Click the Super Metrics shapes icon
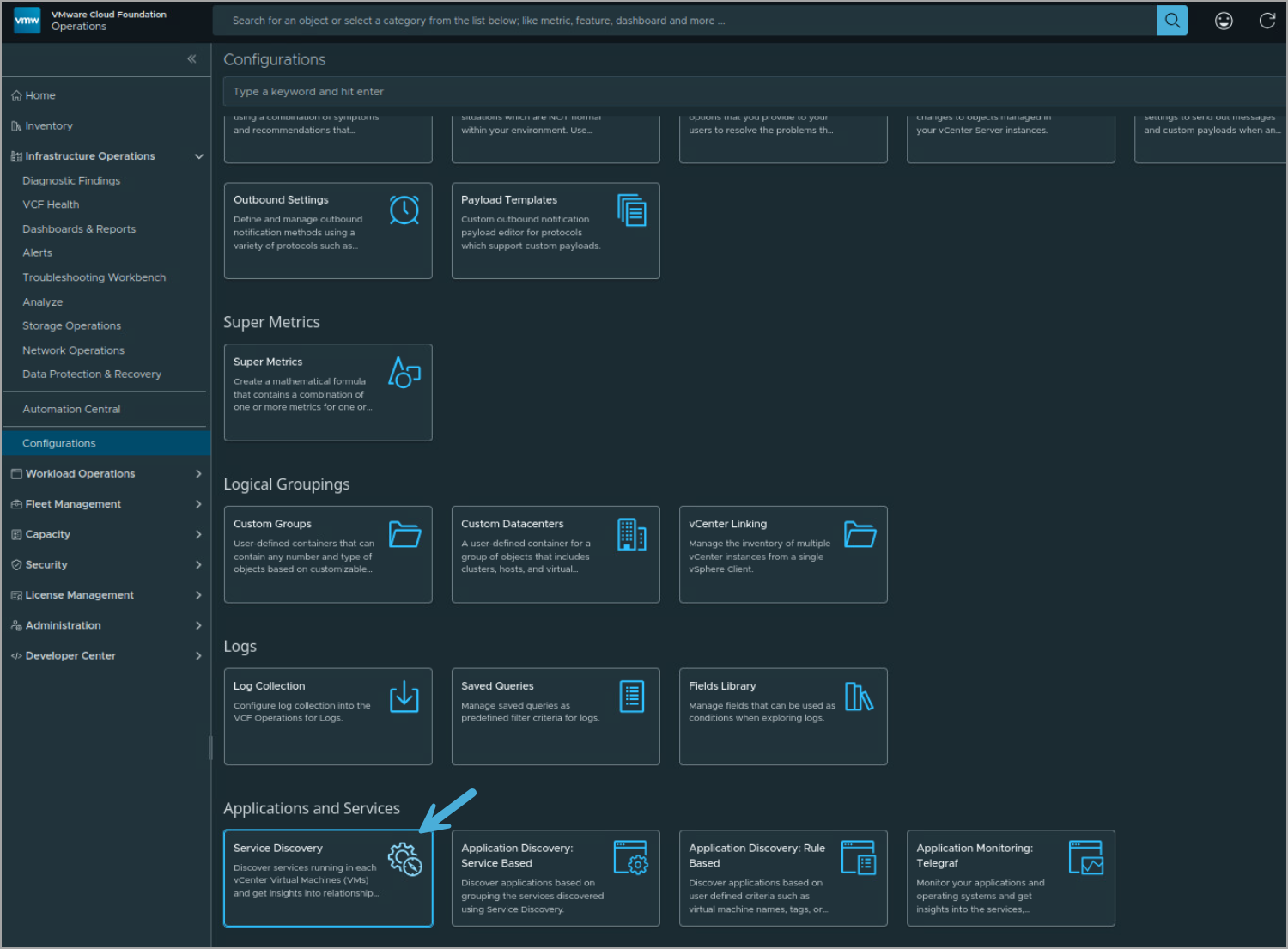Image resolution: width=1288 pixels, height=949 pixels. pos(404,372)
